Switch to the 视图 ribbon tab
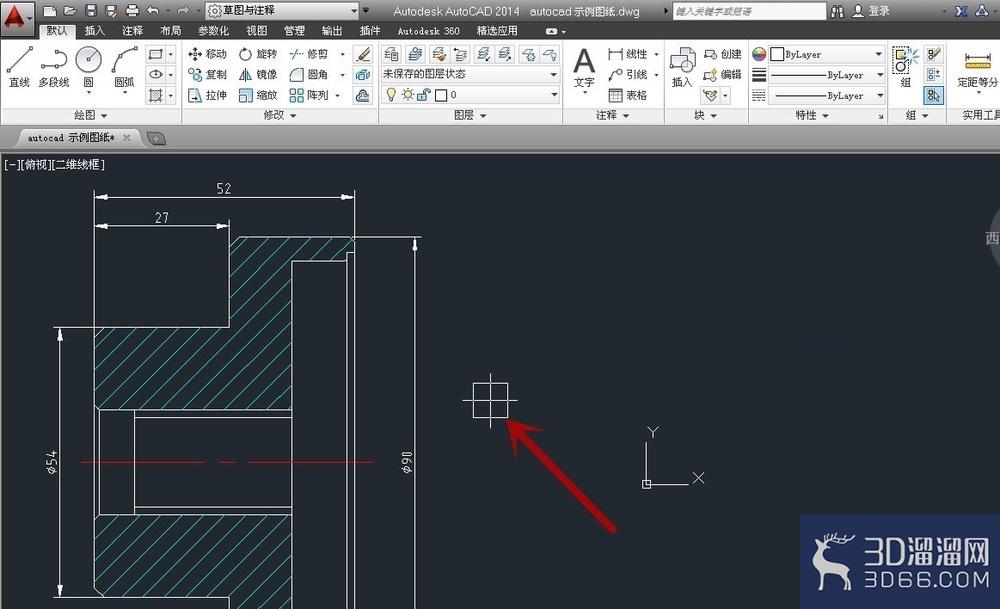This screenshot has width=1000, height=609. [257, 31]
